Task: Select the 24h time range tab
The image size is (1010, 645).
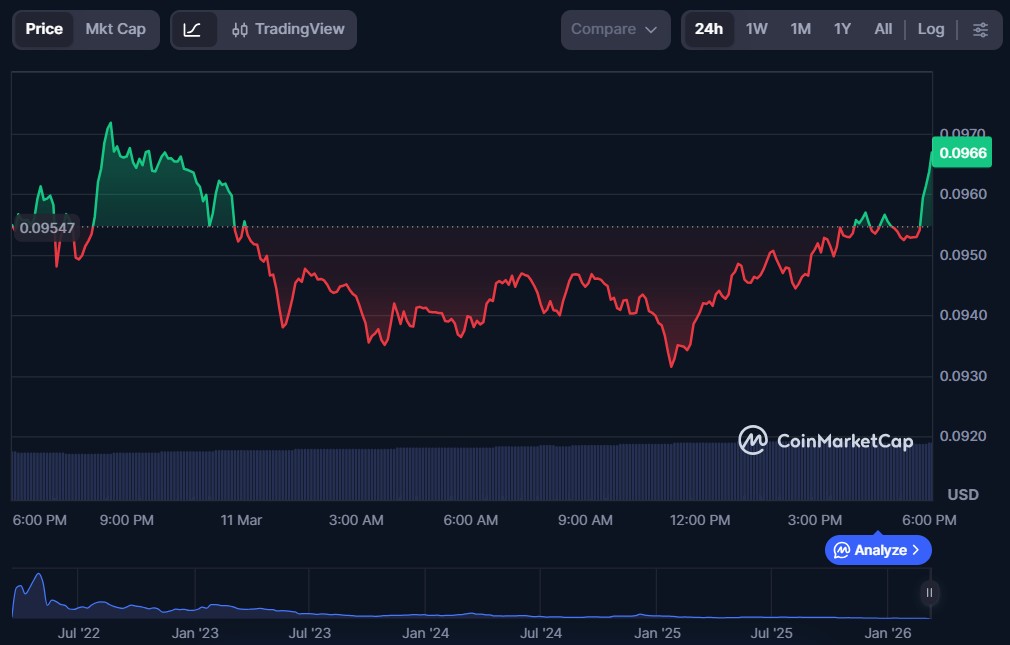Action: pos(708,30)
